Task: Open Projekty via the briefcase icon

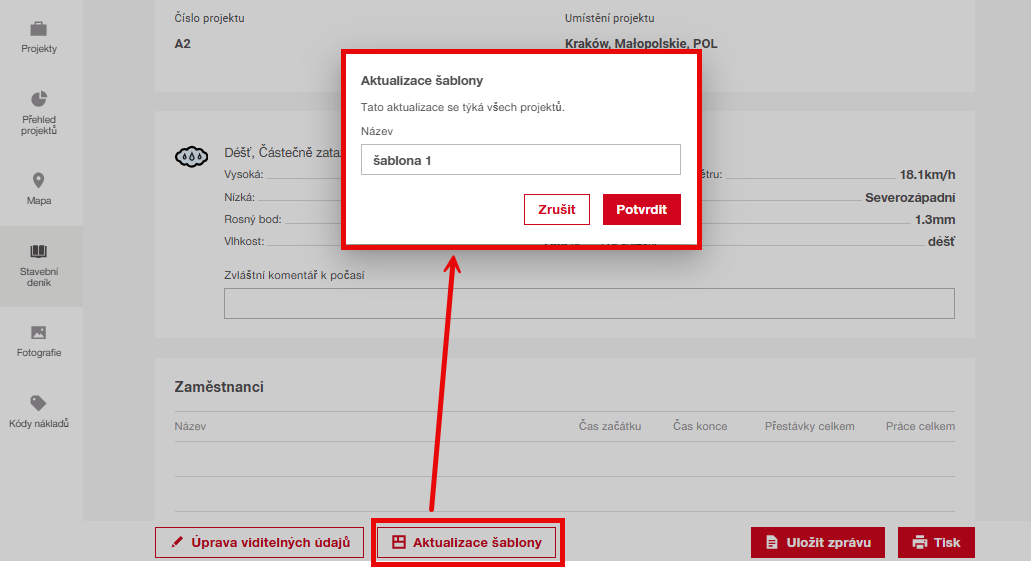Action: 39,29
